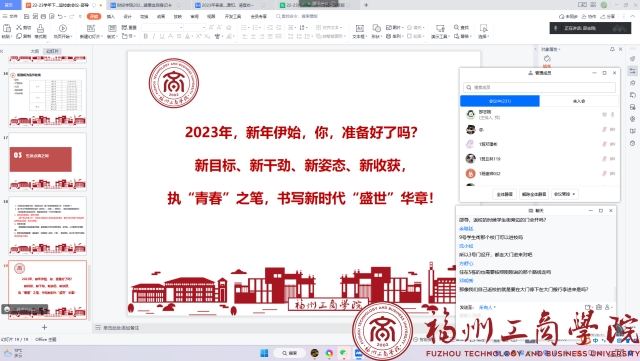Click the Unmute All button
Screen dimensions: 640x361
(x=534, y=194)
